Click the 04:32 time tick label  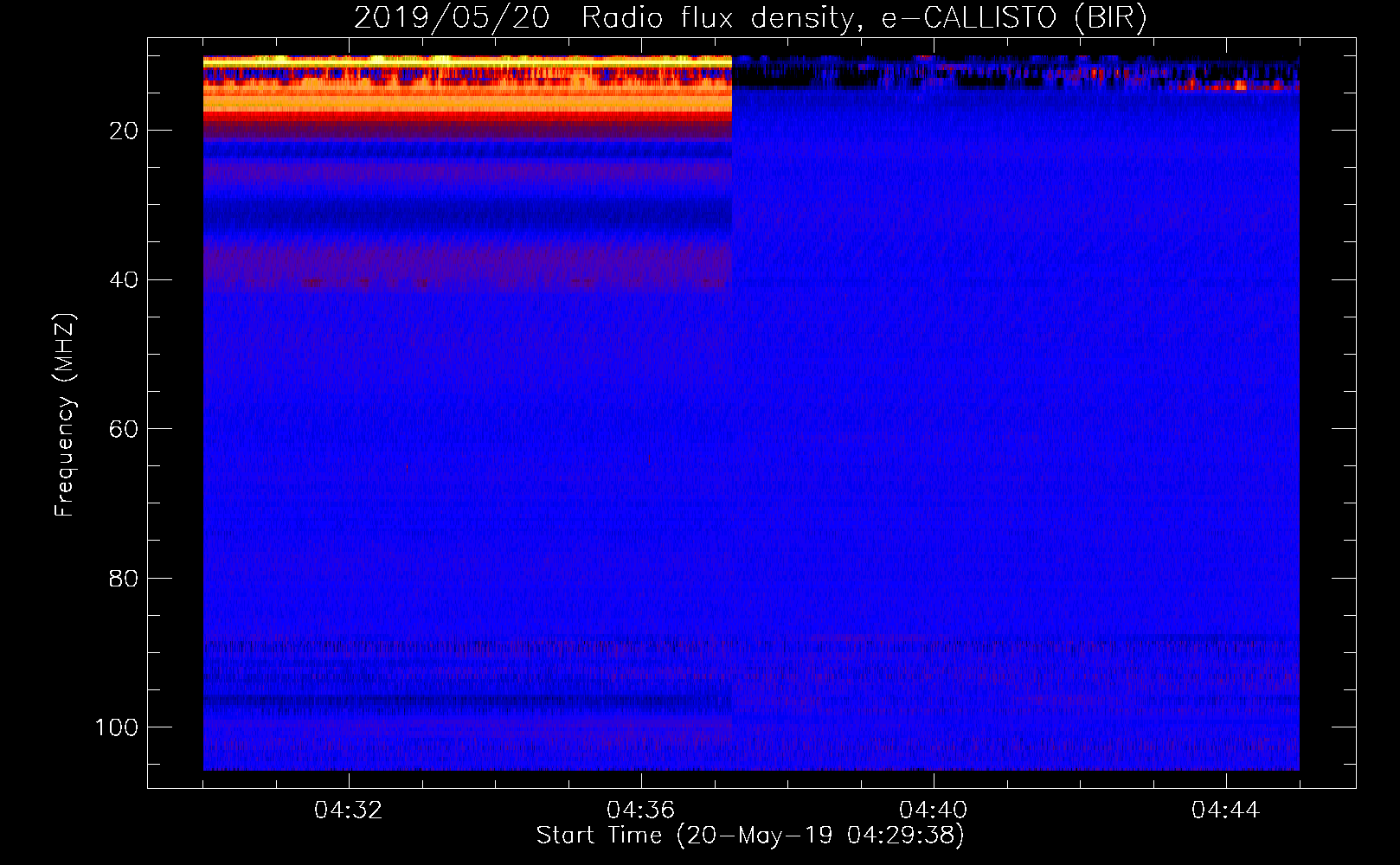click(349, 811)
